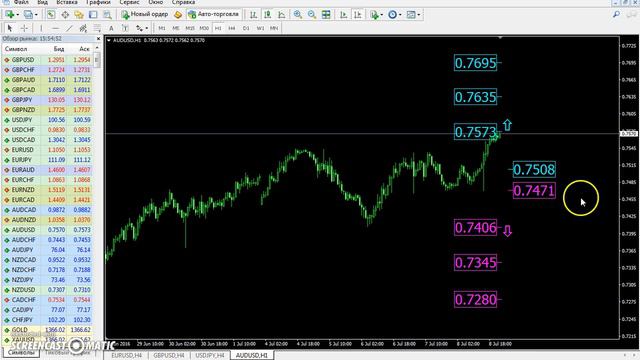Close the Market Watch panel
Viewport: 640px width, 360px height.
point(98,39)
